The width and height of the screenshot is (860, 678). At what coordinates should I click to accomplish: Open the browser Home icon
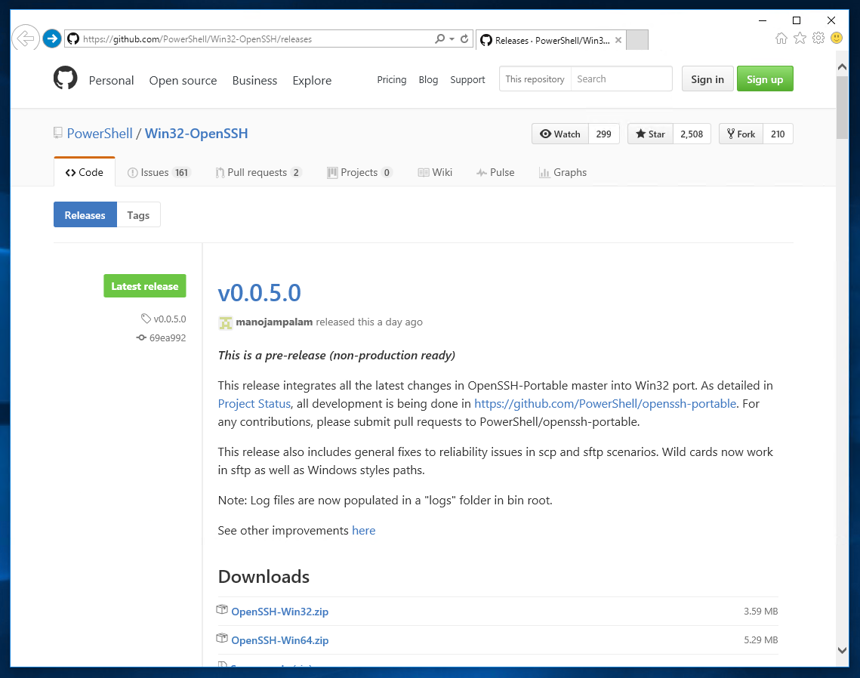click(x=781, y=38)
